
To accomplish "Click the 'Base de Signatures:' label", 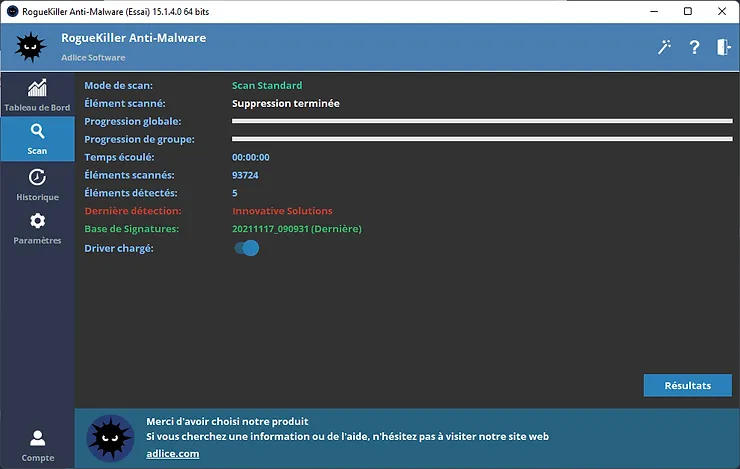I will (132, 229).
